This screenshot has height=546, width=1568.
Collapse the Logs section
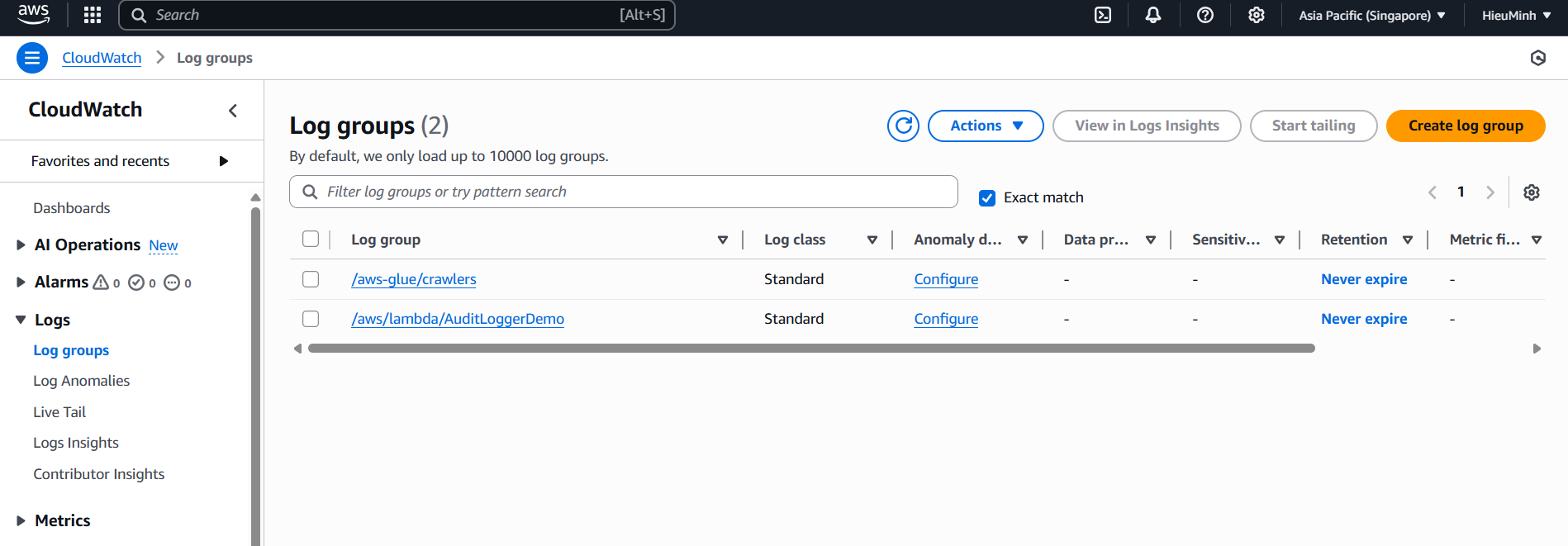click(x=21, y=320)
